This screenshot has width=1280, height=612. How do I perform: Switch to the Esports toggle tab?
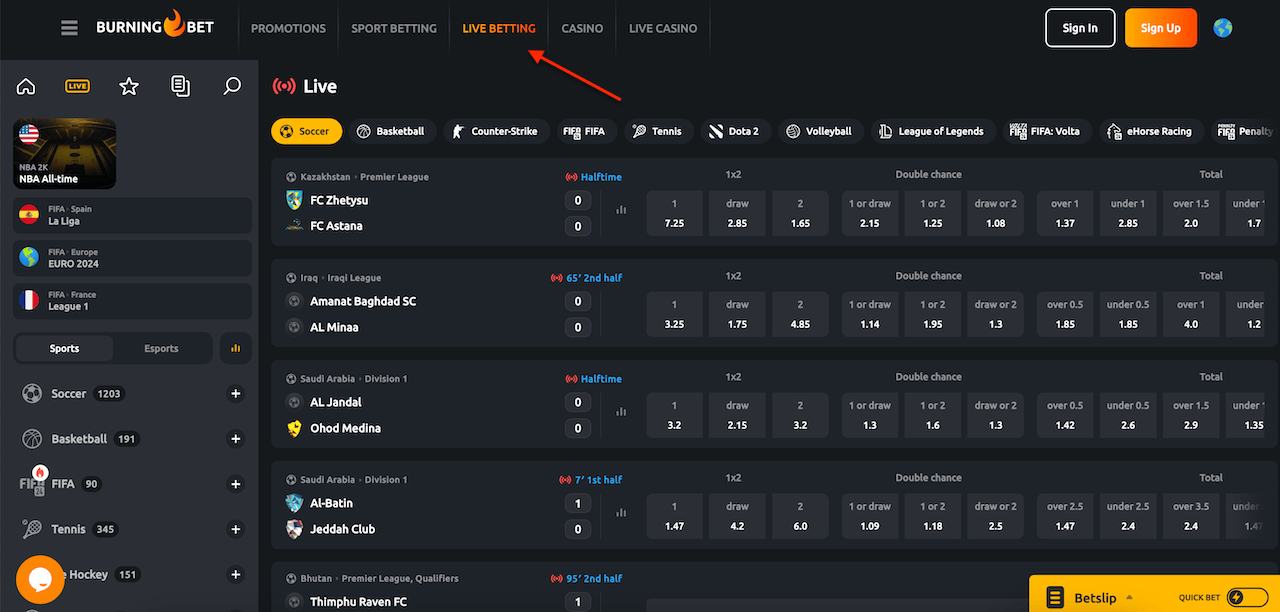[161, 348]
